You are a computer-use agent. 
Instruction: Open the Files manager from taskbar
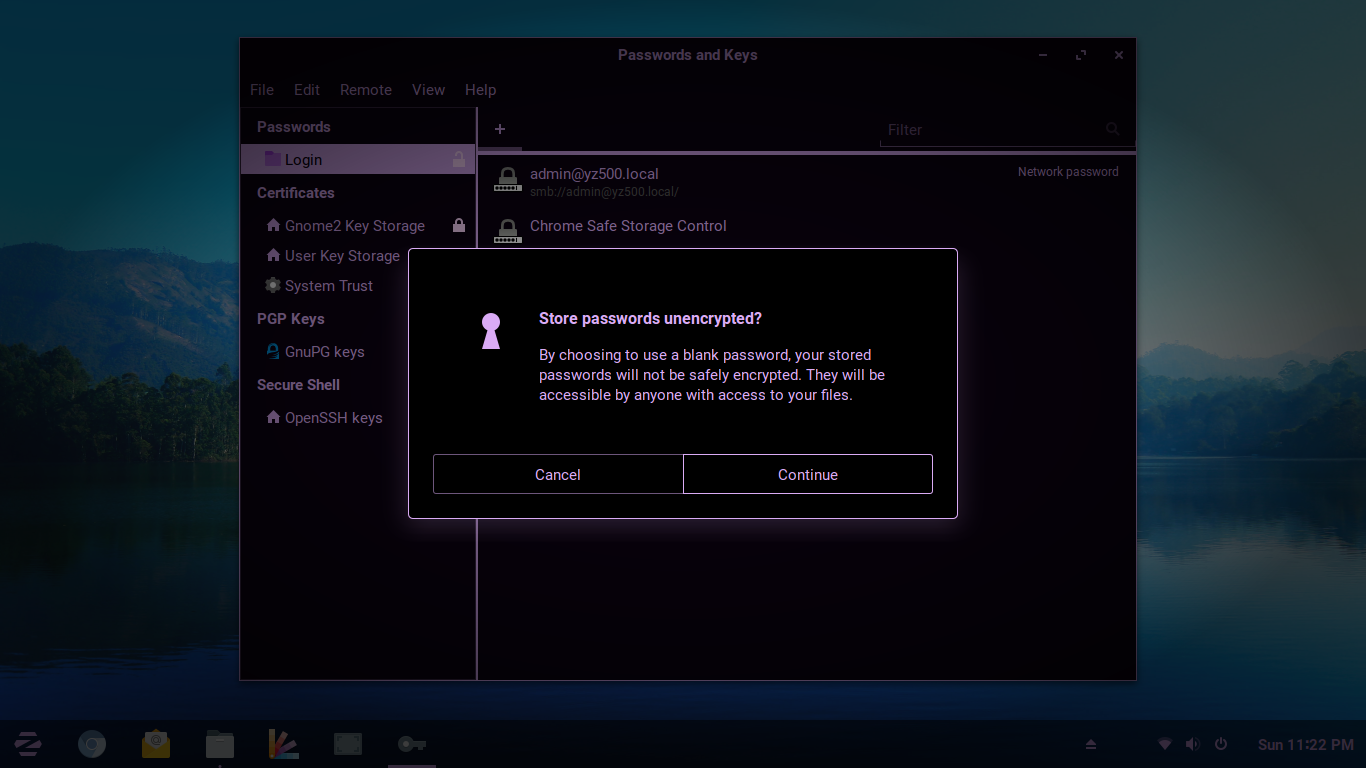(220, 744)
